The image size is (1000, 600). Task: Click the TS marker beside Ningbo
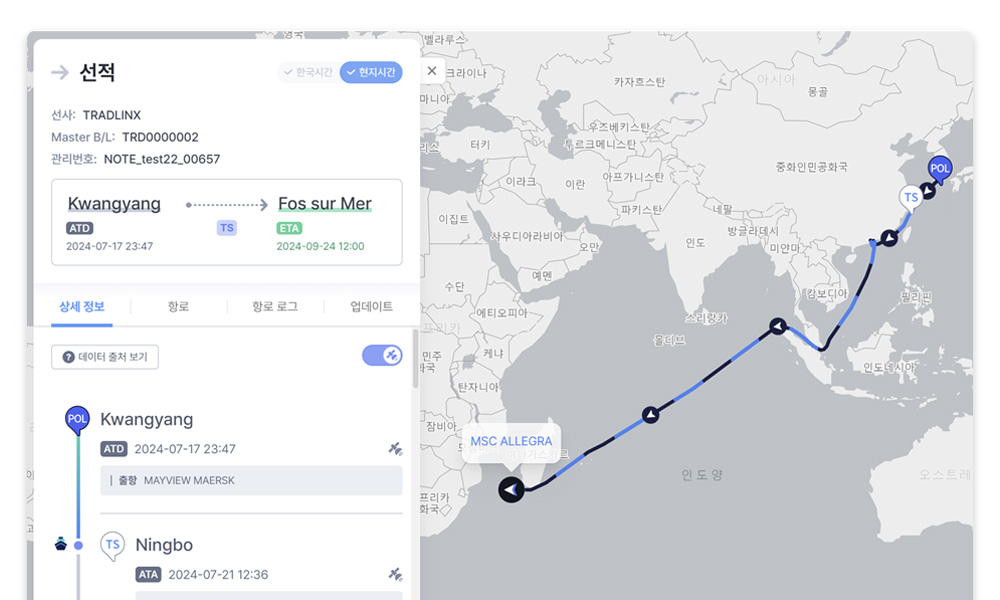[x=112, y=546]
